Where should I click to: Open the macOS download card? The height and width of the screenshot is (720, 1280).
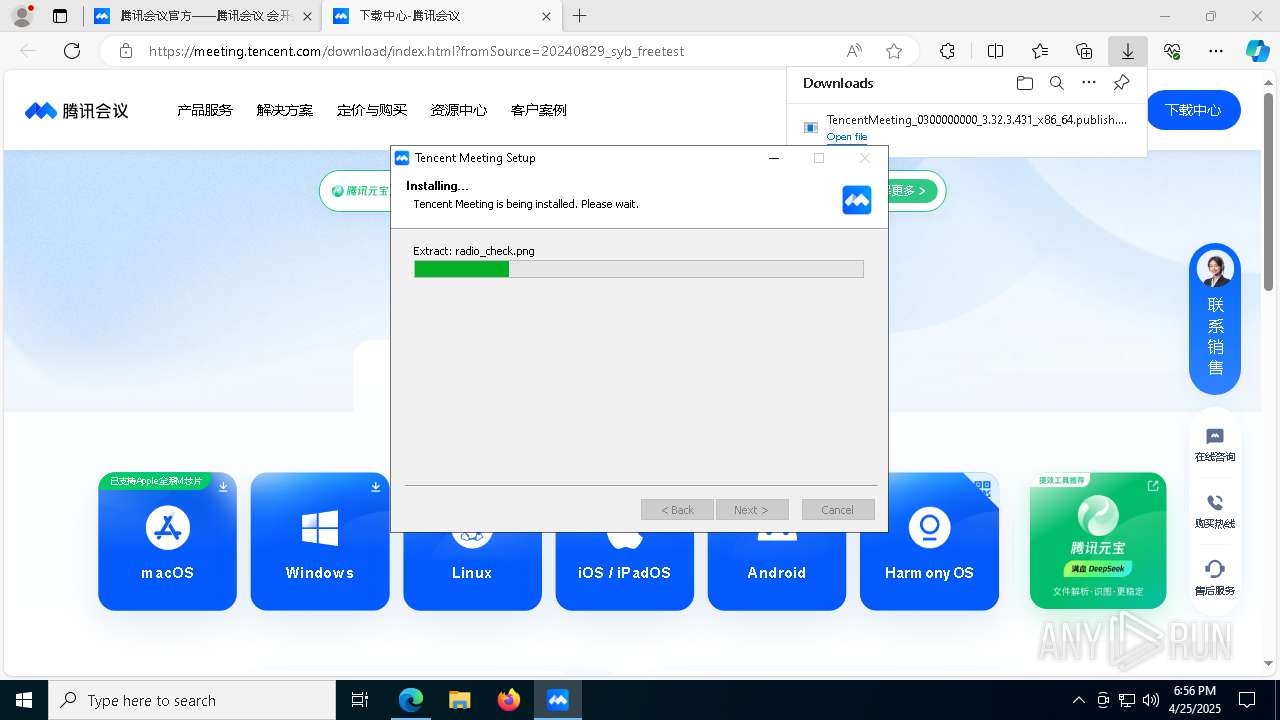[167, 541]
